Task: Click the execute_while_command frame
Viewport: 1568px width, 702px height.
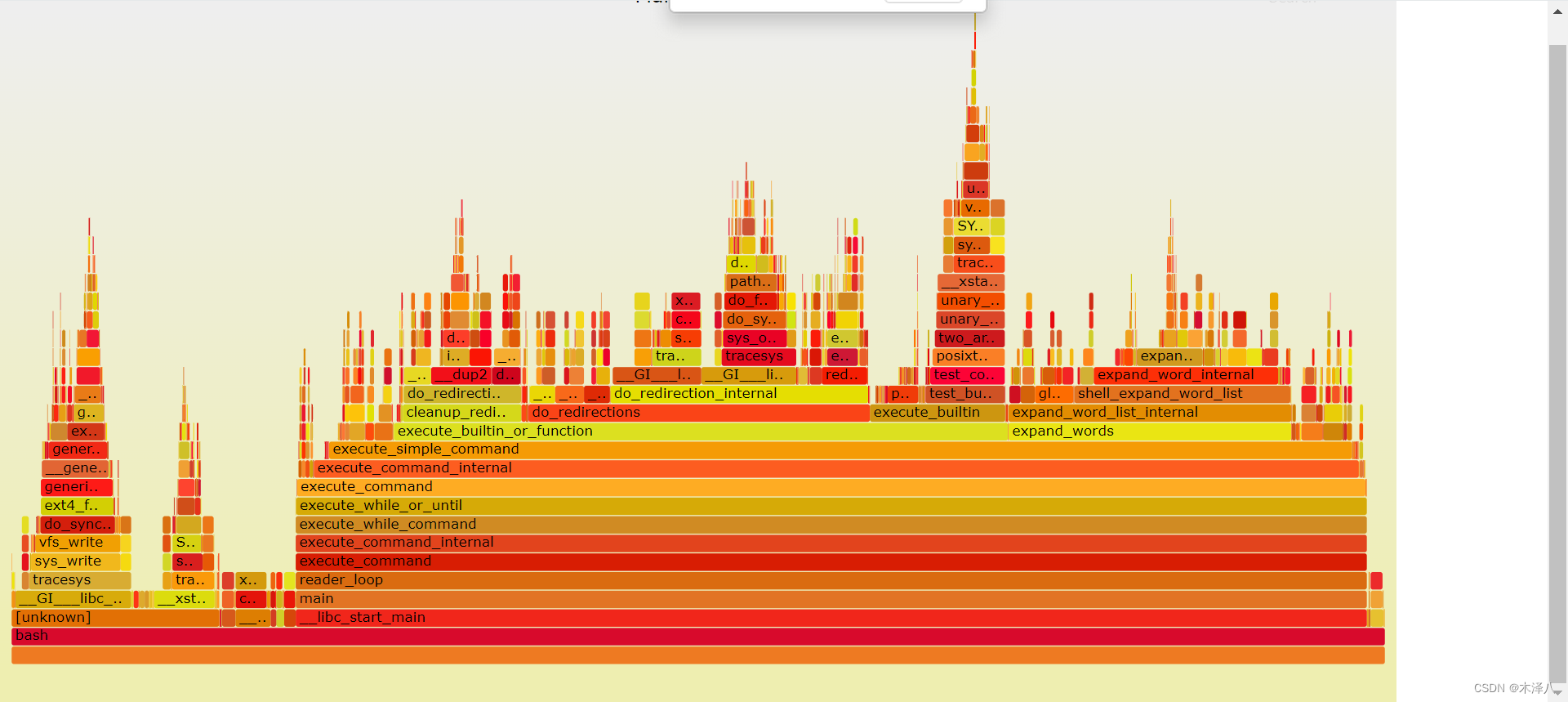Action: click(x=831, y=524)
